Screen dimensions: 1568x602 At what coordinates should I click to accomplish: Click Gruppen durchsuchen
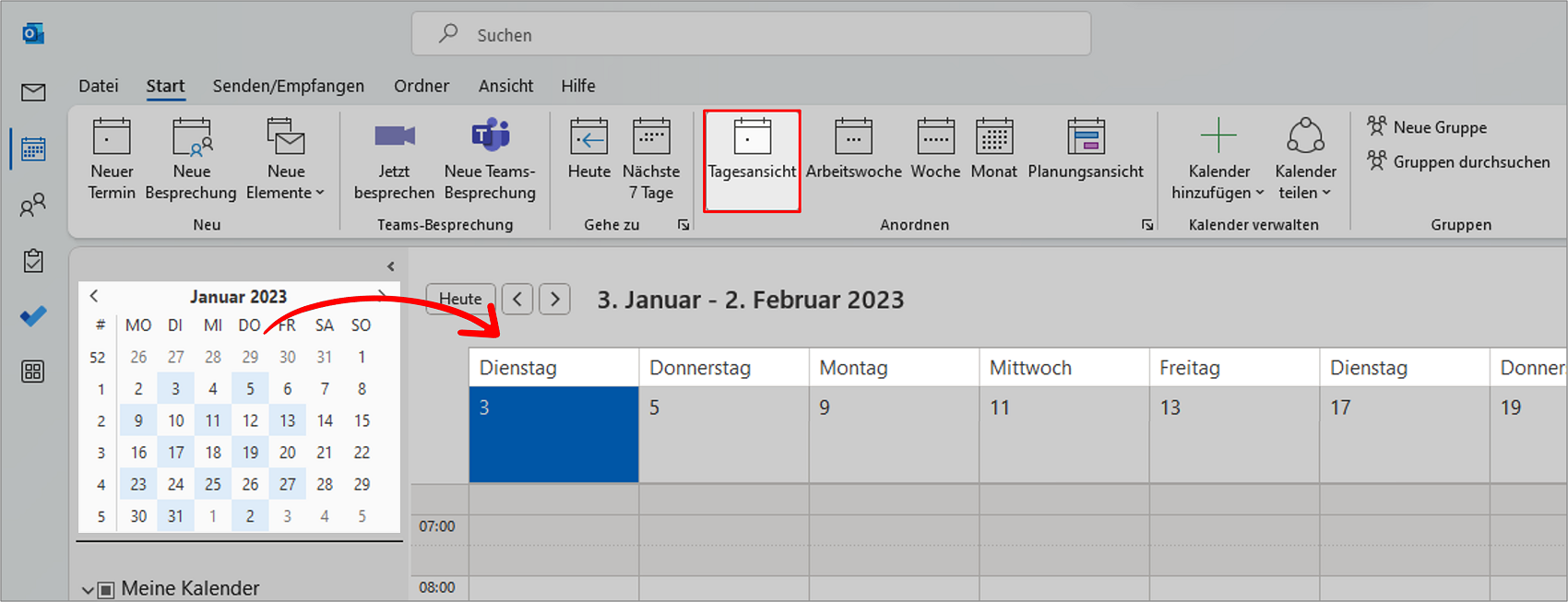tap(1458, 162)
